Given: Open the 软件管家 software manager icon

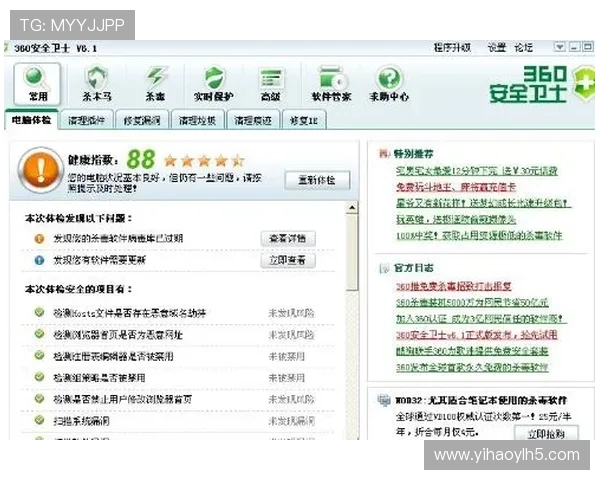Looking at the screenshot, I should click(x=331, y=84).
